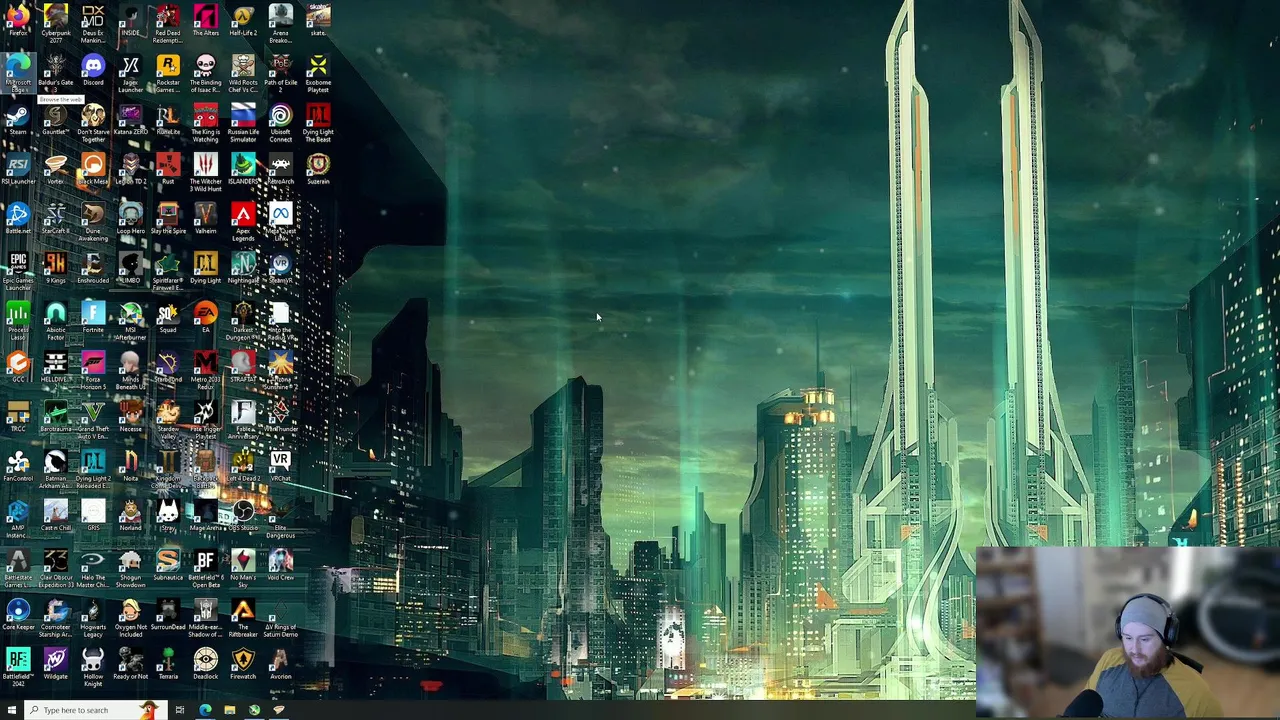Select the Jagex Launcher icon
This screenshot has width=1280, height=720.
(x=130, y=73)
